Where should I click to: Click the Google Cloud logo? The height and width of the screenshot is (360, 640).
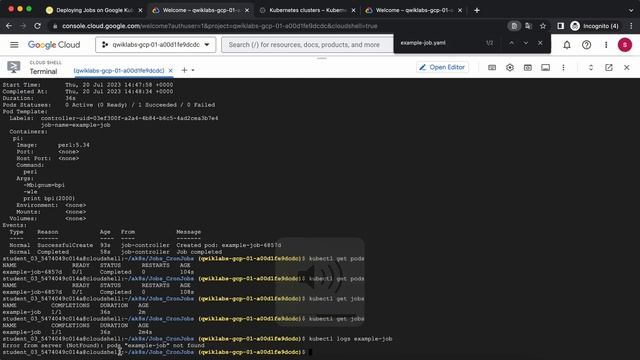point(54,45)
